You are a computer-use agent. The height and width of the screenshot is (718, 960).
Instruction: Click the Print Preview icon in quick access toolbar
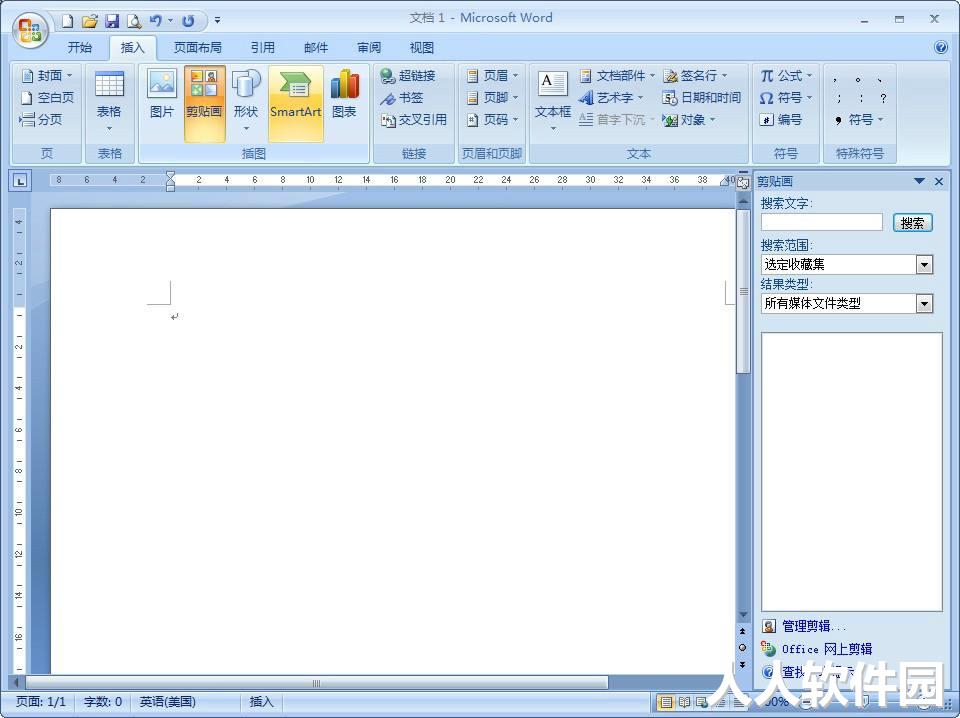133,21
